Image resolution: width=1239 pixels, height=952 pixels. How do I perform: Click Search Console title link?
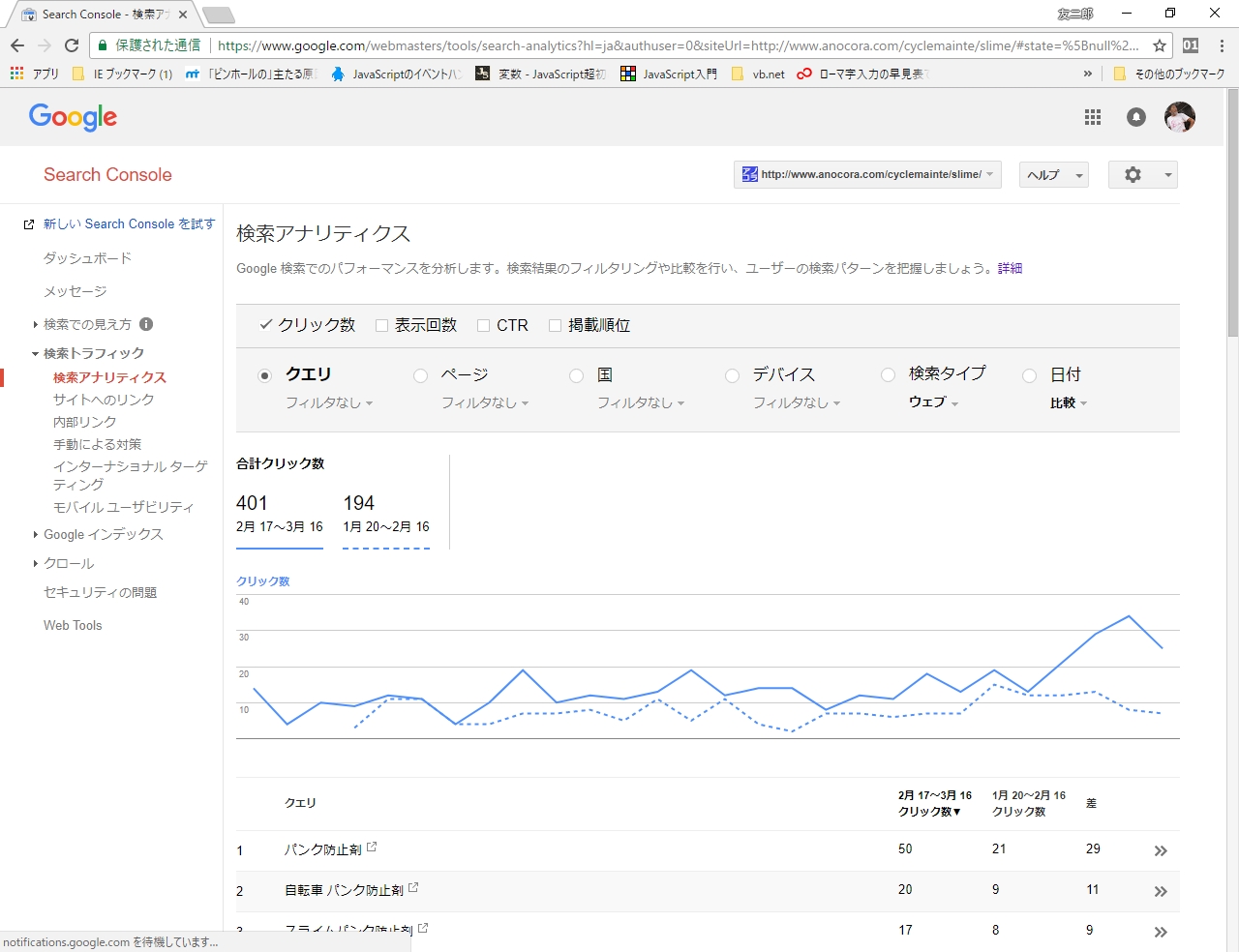pyautogui.click(x=107, y=175)
